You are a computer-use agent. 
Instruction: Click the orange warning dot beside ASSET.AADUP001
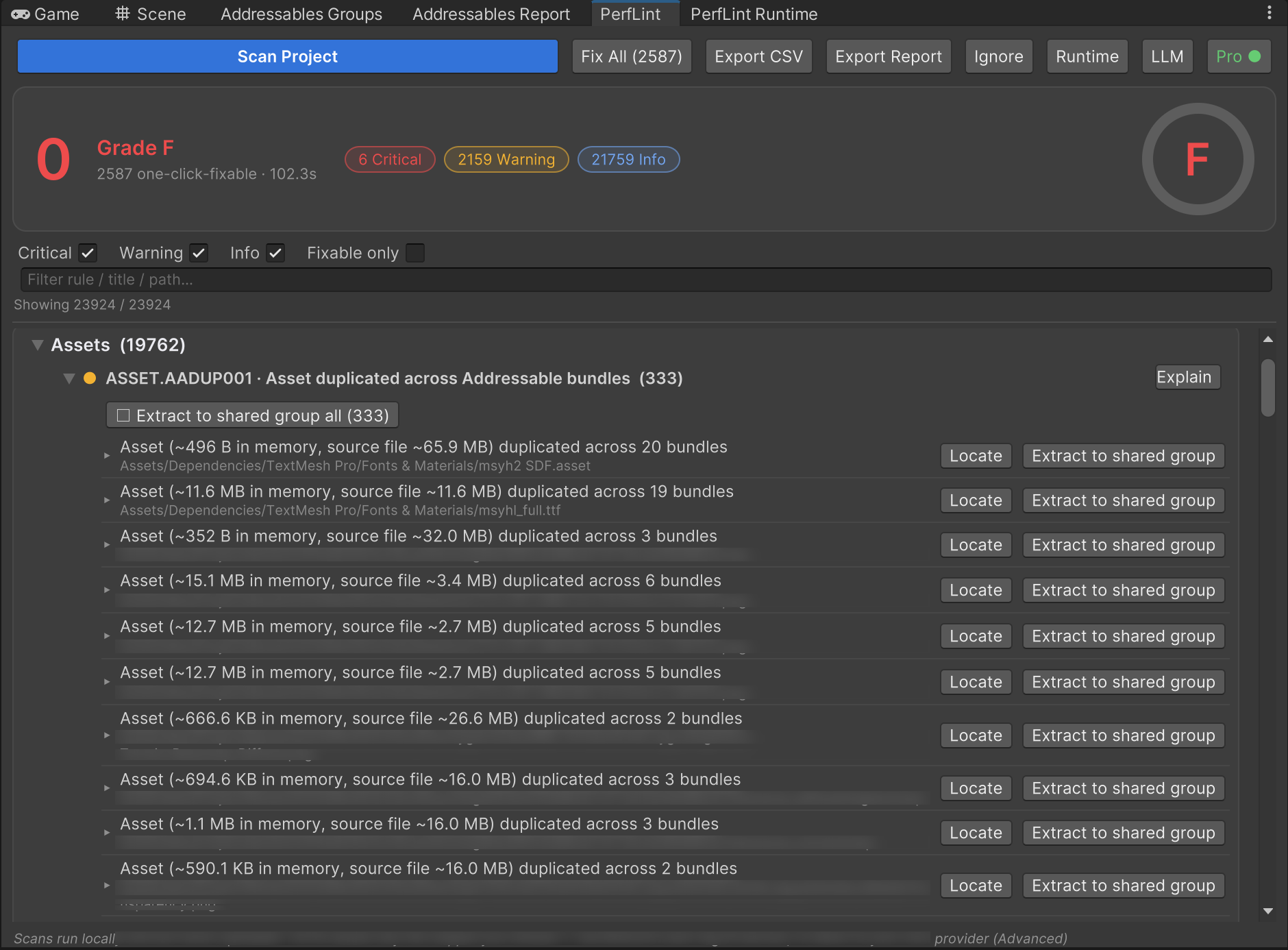point(90,378)
